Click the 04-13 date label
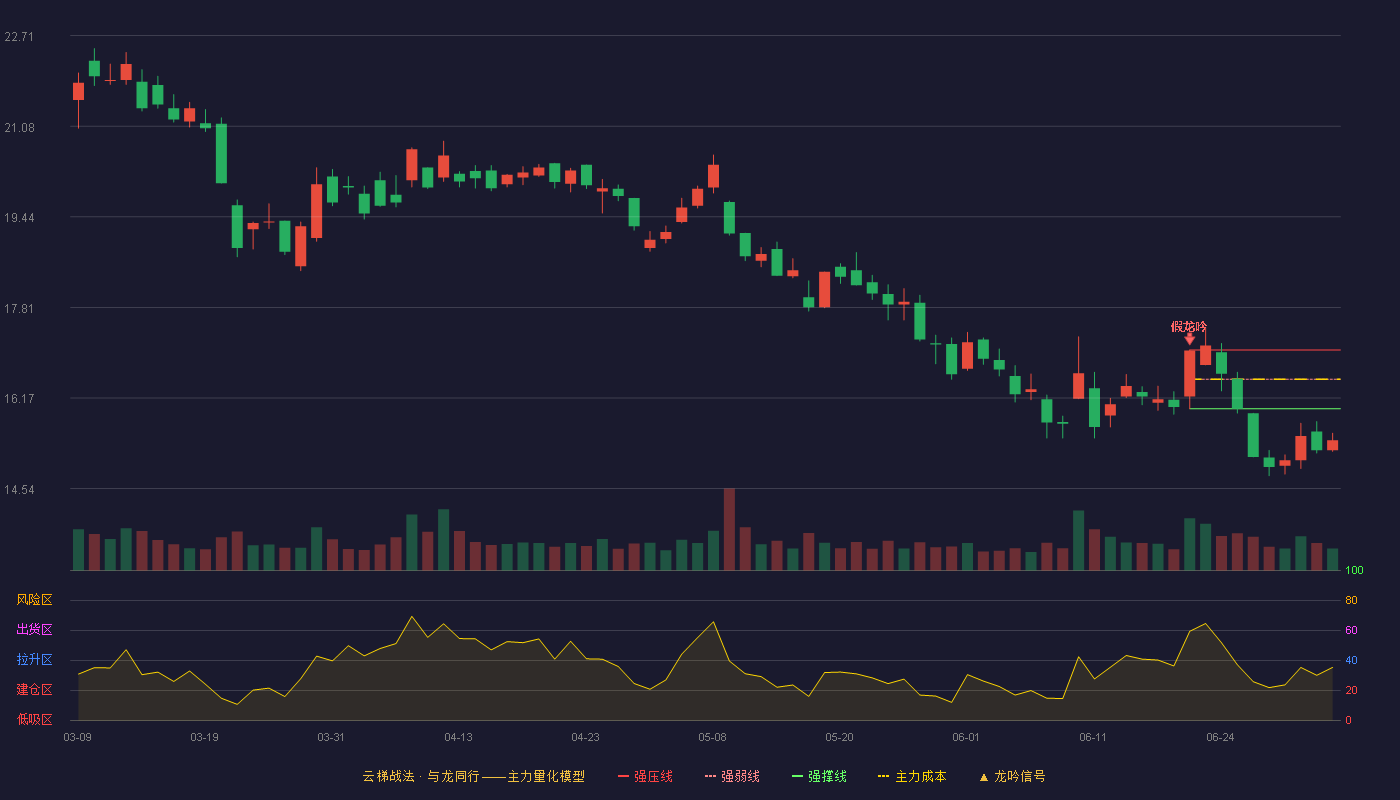The width and height of the screenshot is (1400, 800). pyautogui.click(x=458, y=737)
